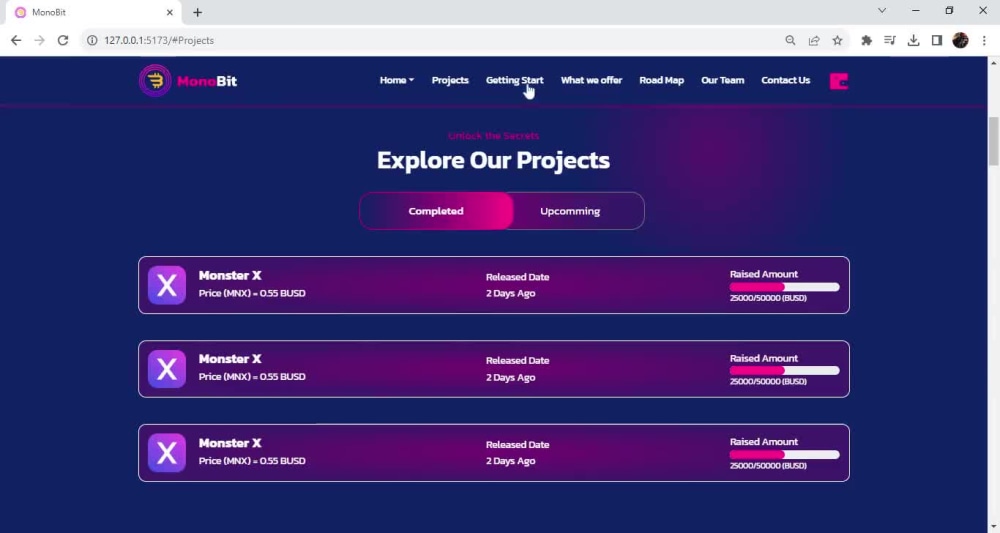The image size is (1000, 533).
Task: Click the first card's raised amount progress bar
Action: 784,287
